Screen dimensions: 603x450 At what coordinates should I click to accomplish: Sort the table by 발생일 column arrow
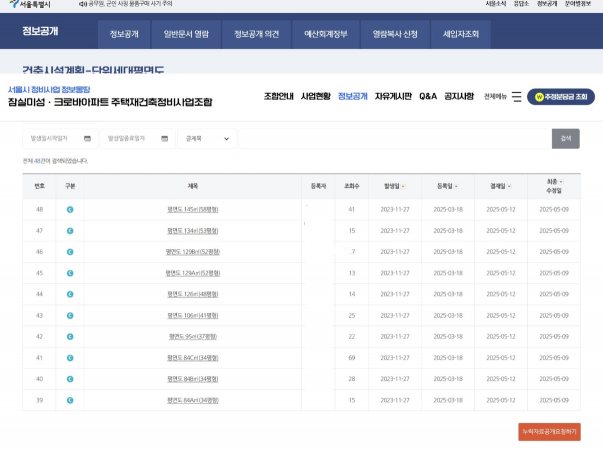click(403, 186)
